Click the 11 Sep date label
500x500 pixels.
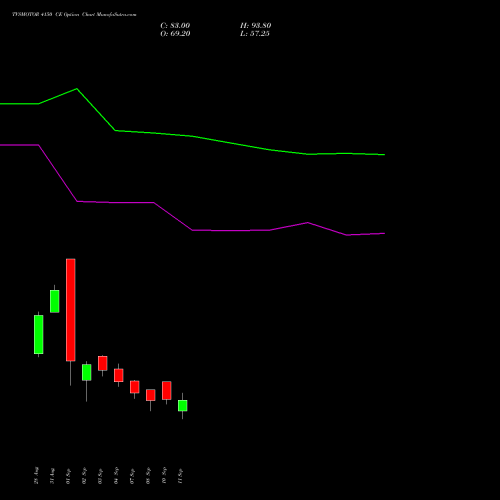coord(180,475)
